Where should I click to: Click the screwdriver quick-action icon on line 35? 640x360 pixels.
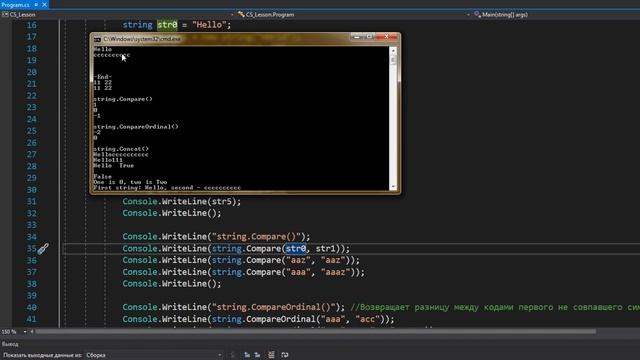click(43, 249)
